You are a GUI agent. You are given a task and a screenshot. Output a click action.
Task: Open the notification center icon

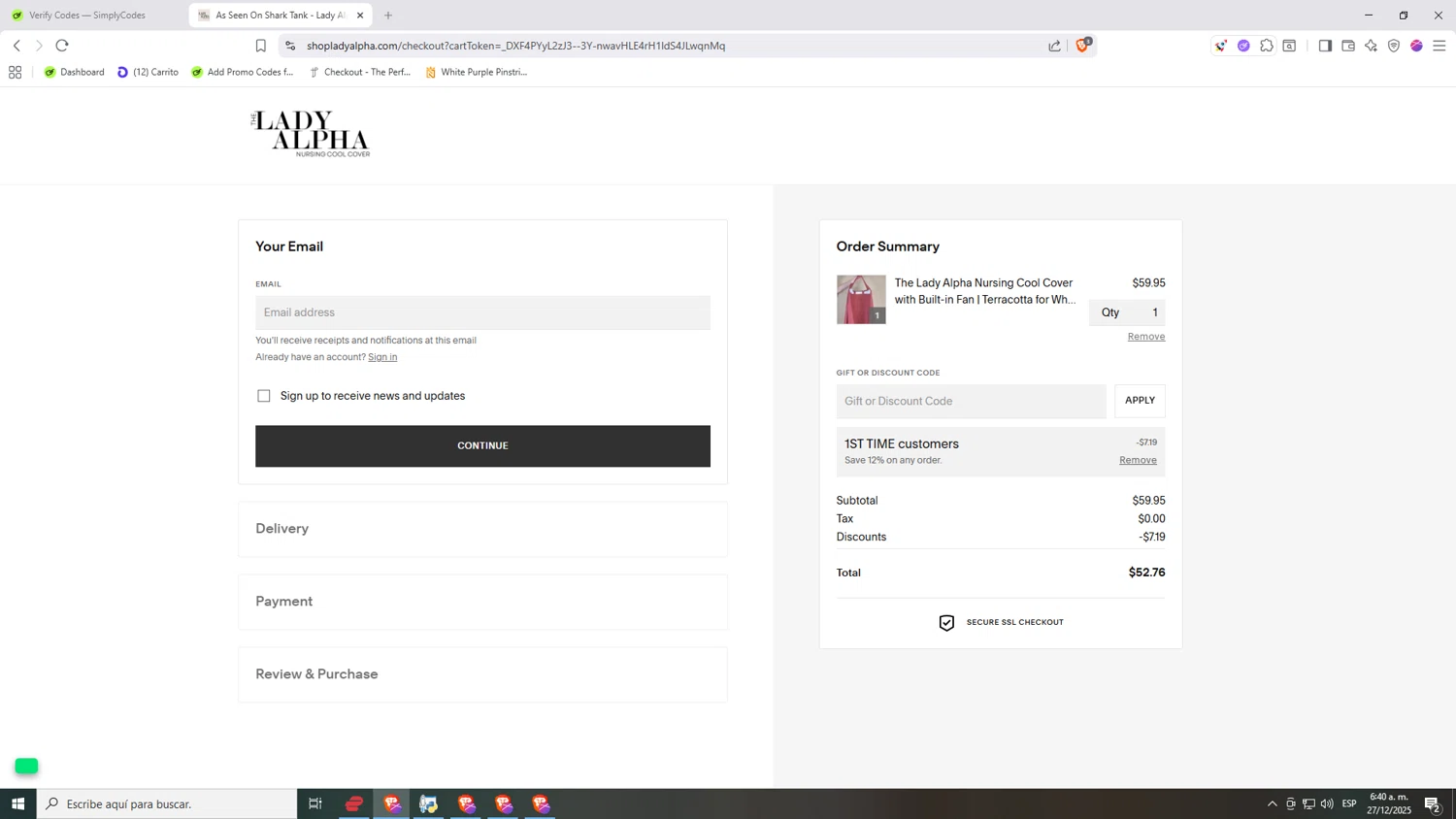[1433, 803]
